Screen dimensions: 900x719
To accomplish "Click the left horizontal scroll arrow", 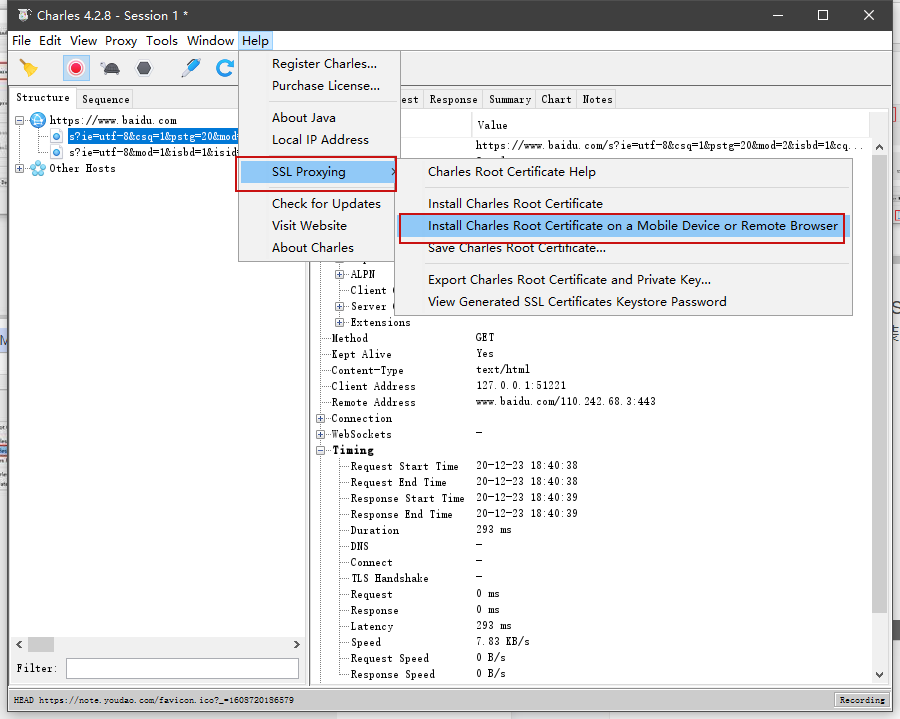I will pos(19,644).
